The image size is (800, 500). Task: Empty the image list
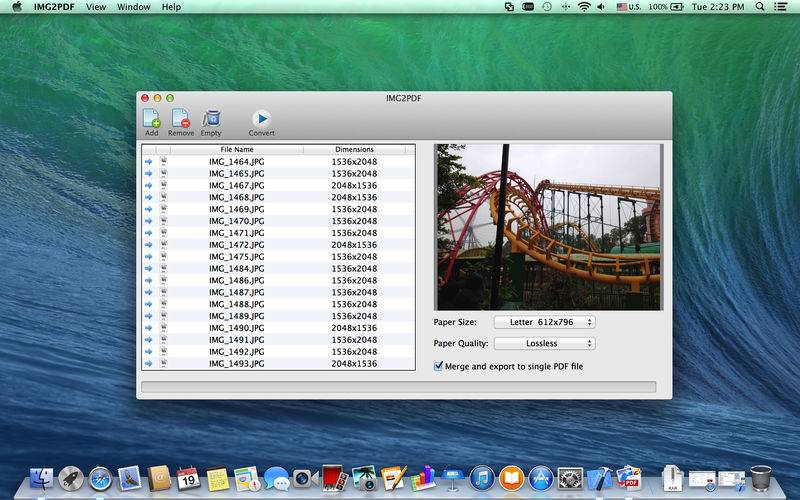point(211,120)
